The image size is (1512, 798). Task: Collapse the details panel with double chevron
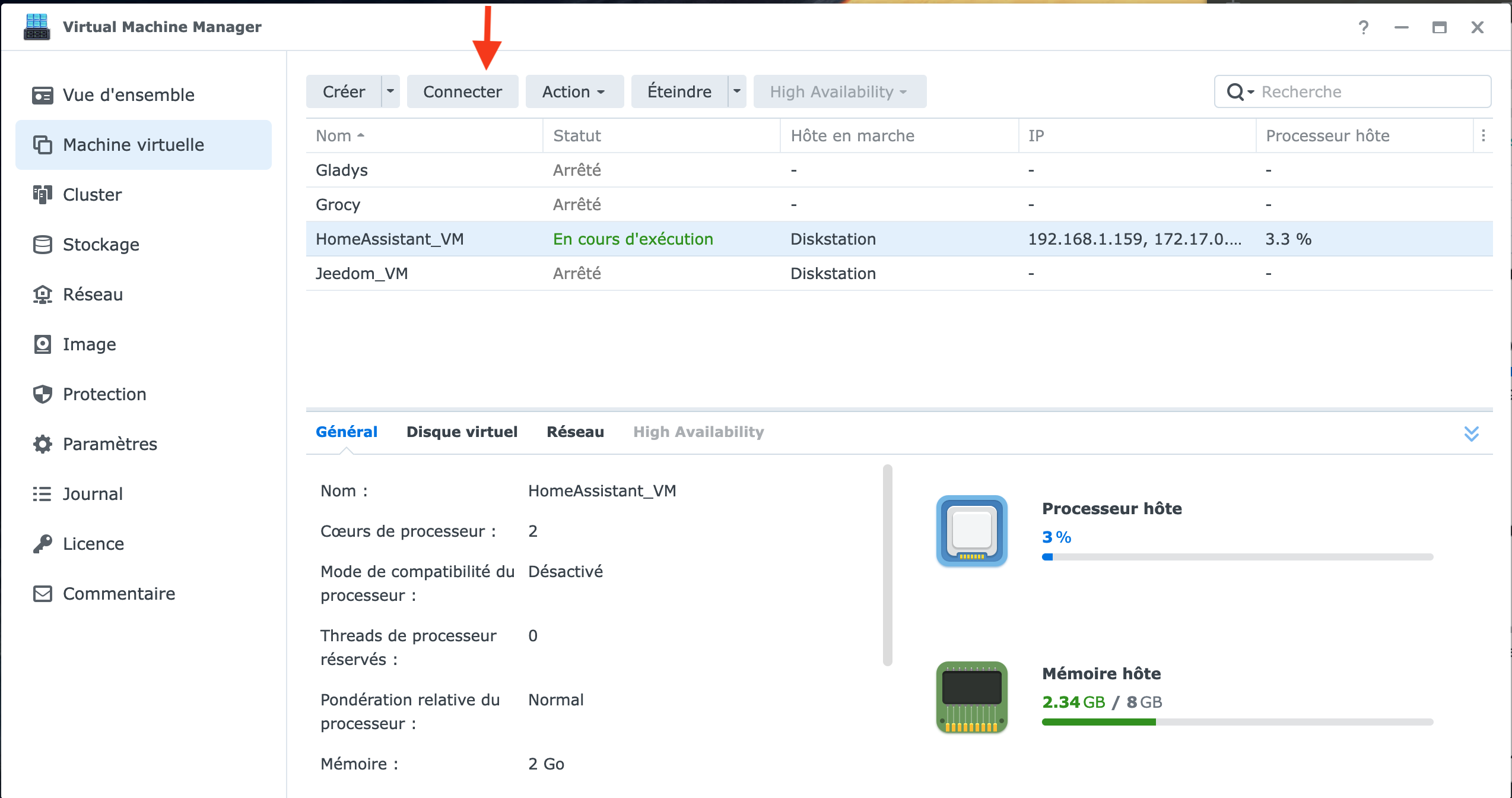tap(1471, 433)
